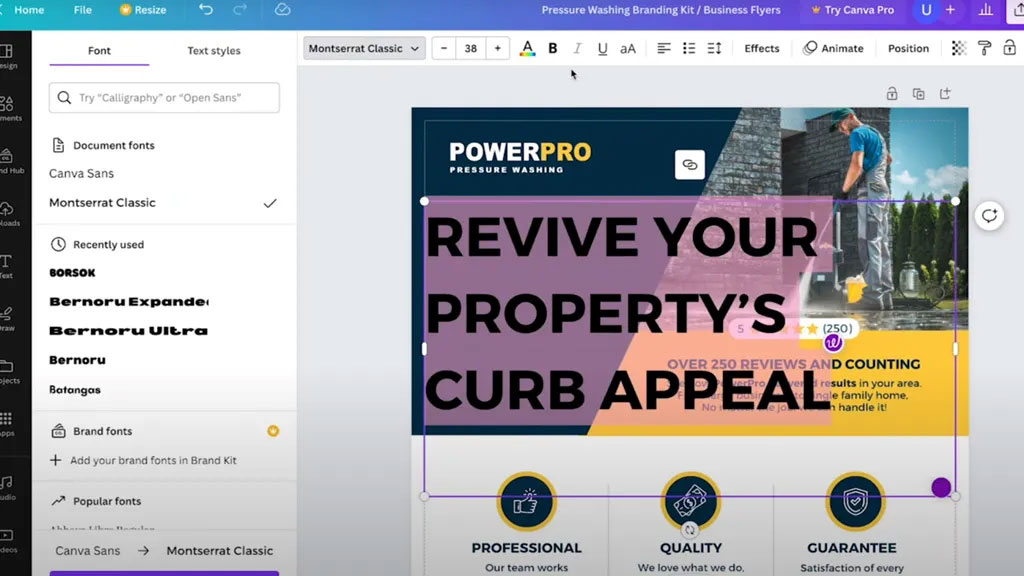Switch to the Text styles tab

[x=214, y=51]
